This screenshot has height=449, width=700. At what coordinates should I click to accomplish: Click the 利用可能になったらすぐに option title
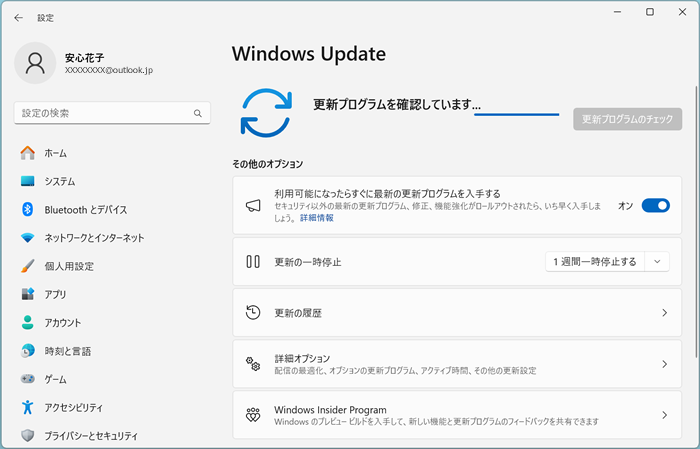[x=387, y=194]
